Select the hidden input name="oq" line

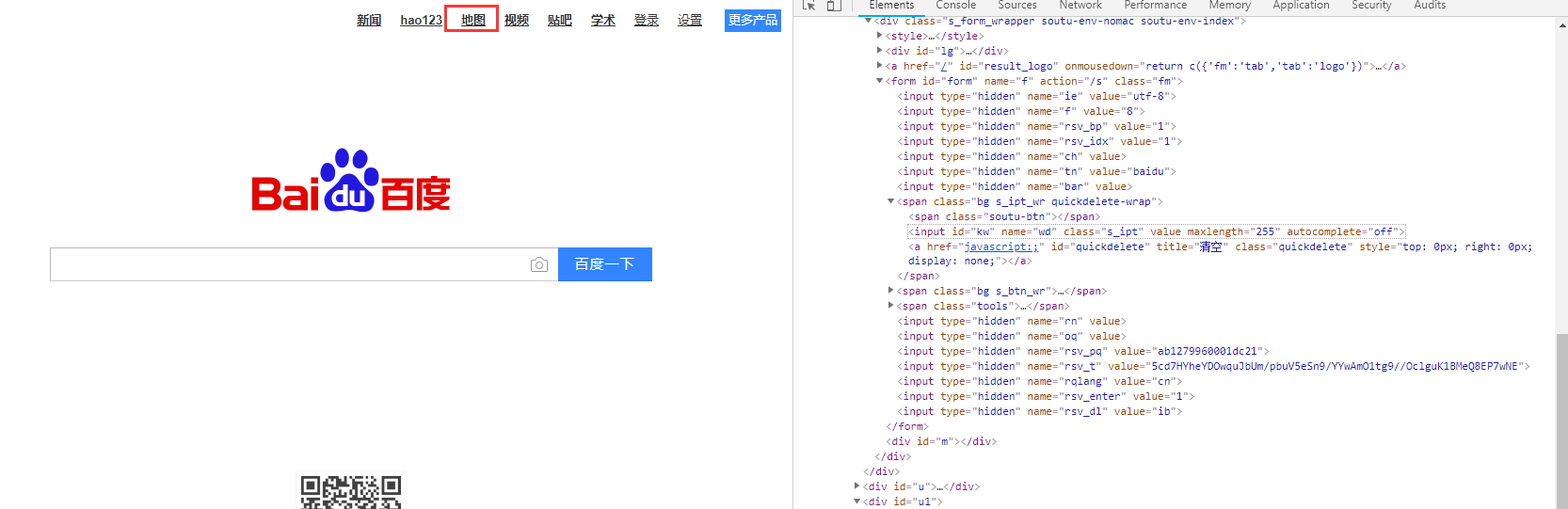click(x=1012, y=336)
